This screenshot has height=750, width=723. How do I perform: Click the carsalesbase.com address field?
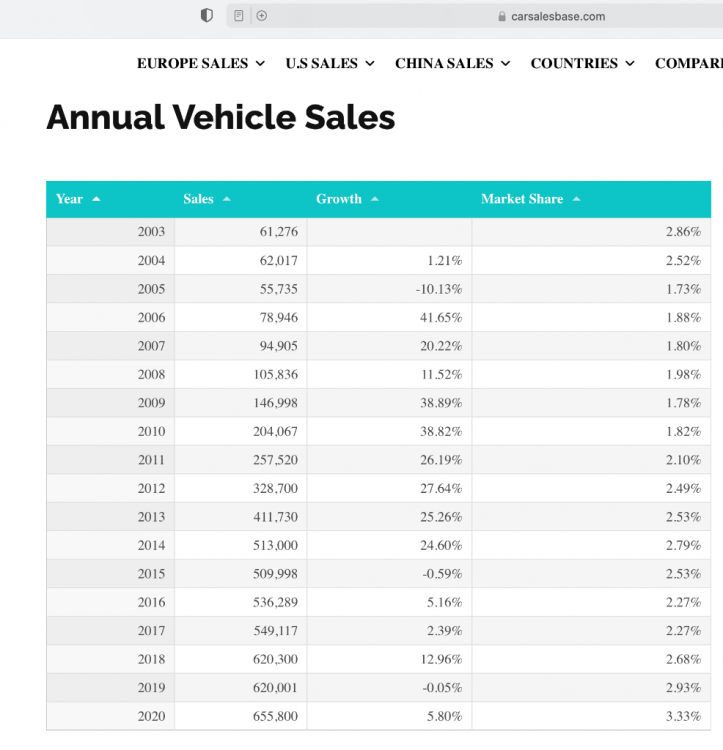[x=557, y=17]
